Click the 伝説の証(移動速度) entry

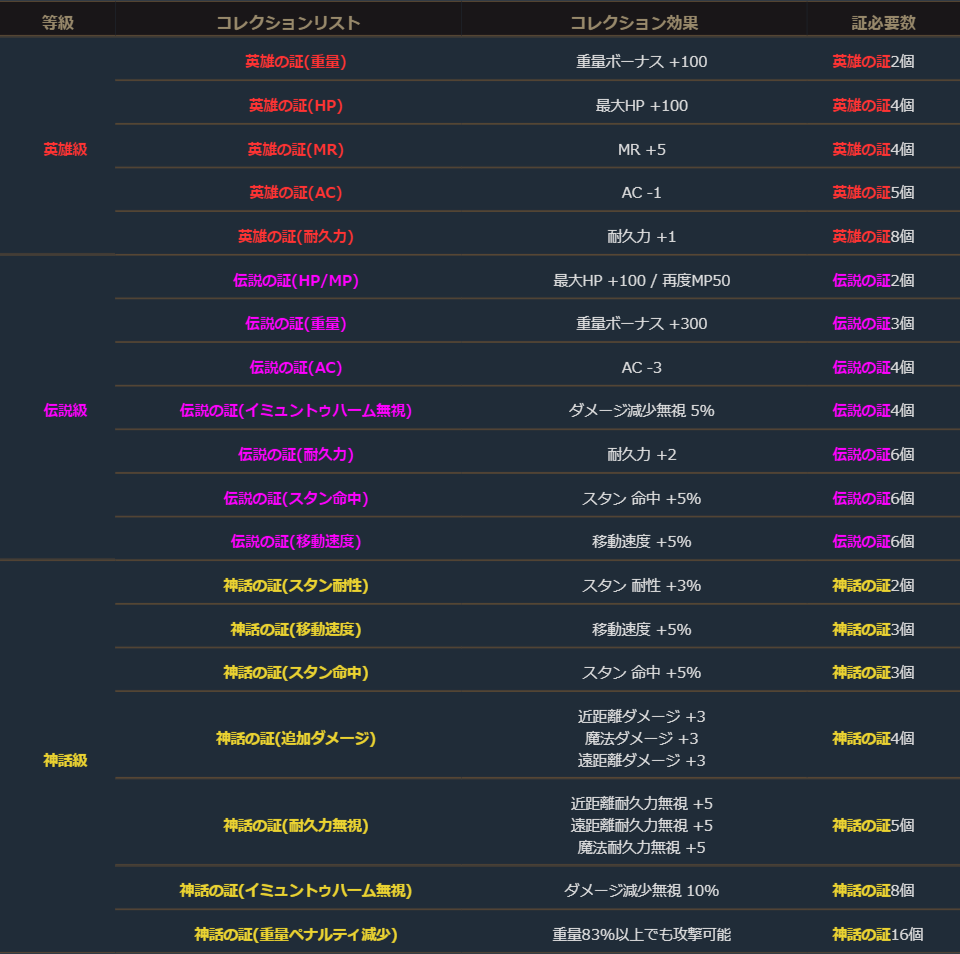click(295, 541)
